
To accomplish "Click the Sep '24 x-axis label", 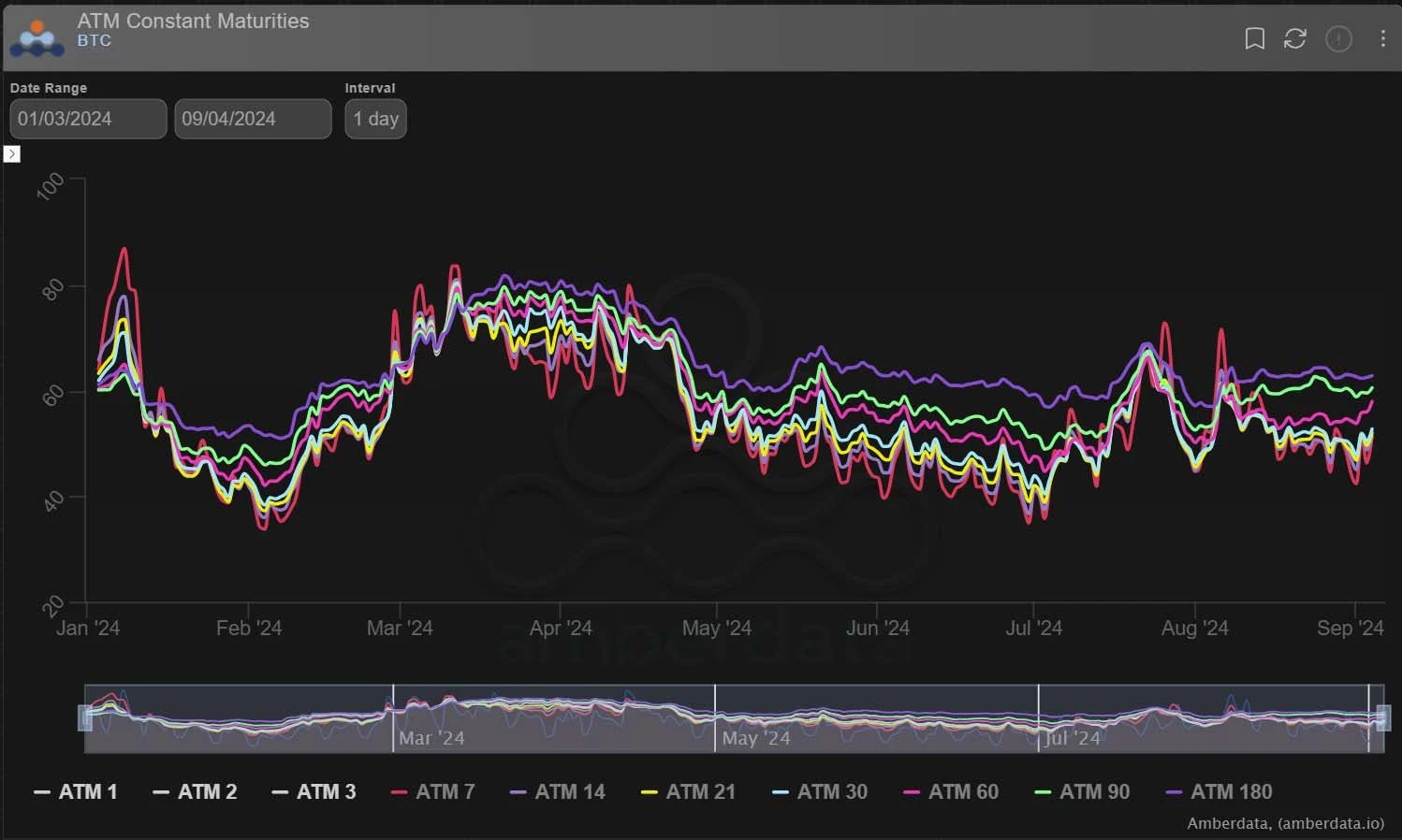I will tap(1350, 628).
